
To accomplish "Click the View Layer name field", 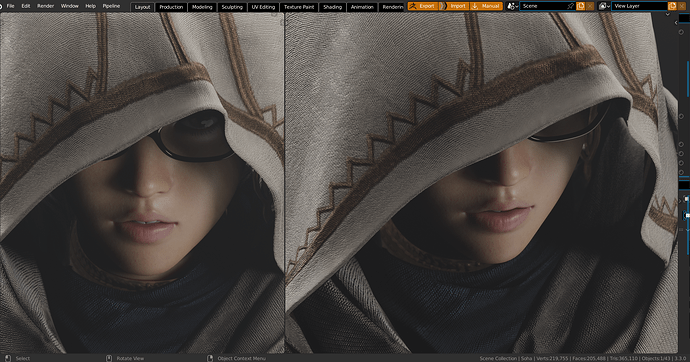I will pos(639,6).
